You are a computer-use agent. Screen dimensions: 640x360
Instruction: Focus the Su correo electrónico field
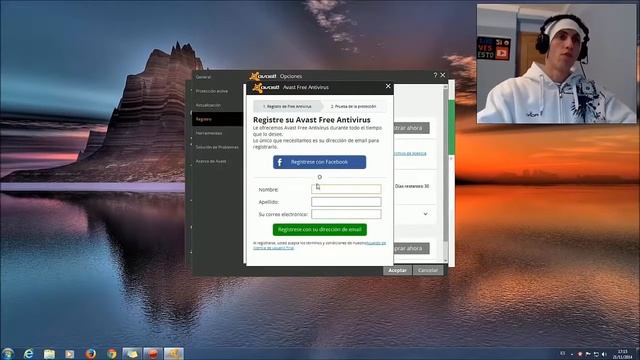(x=346, y=214)
